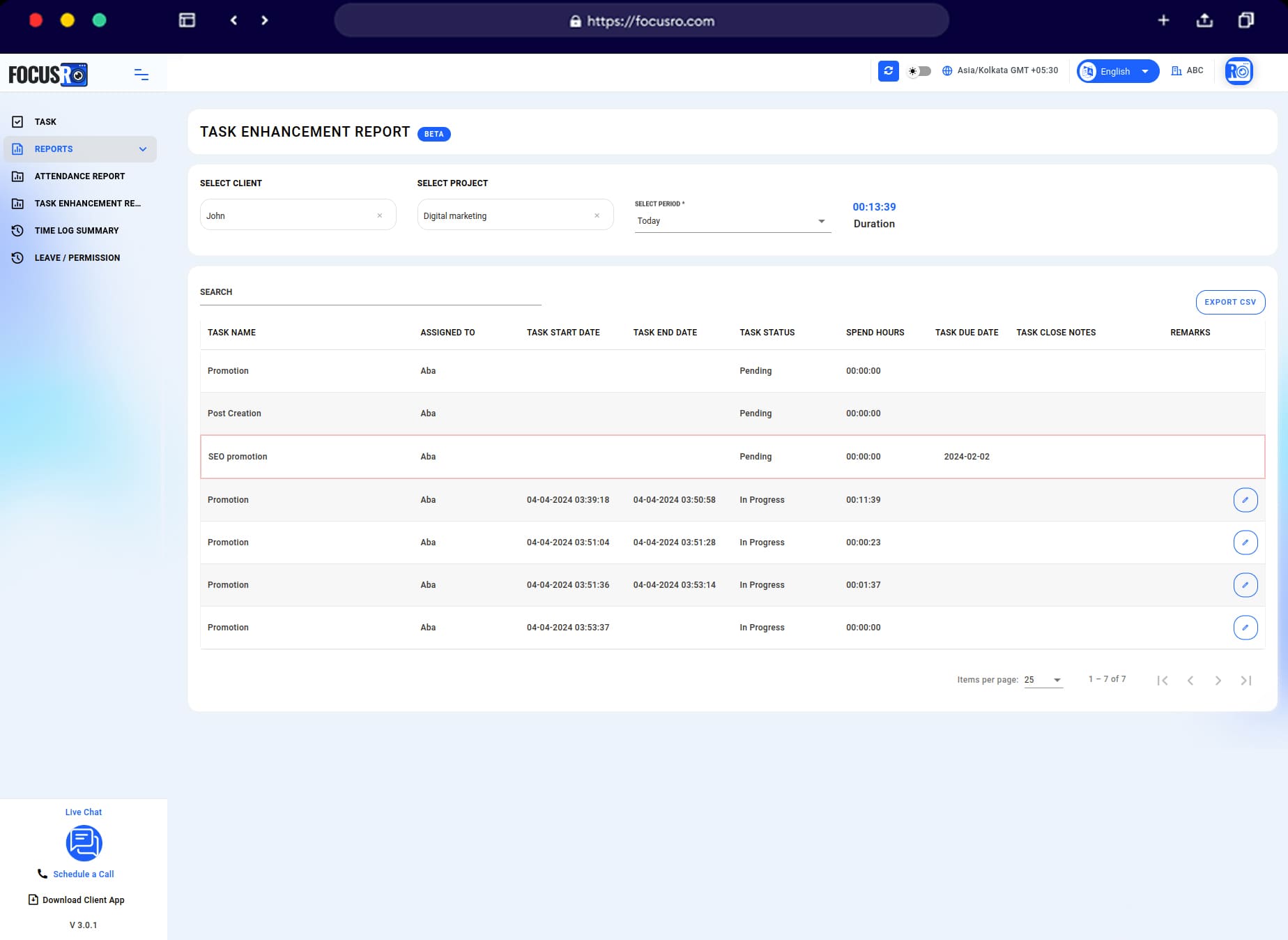Remove the Digital marketing project filter
This screenshot has width=1288, height=940.
tap(597, 215)
